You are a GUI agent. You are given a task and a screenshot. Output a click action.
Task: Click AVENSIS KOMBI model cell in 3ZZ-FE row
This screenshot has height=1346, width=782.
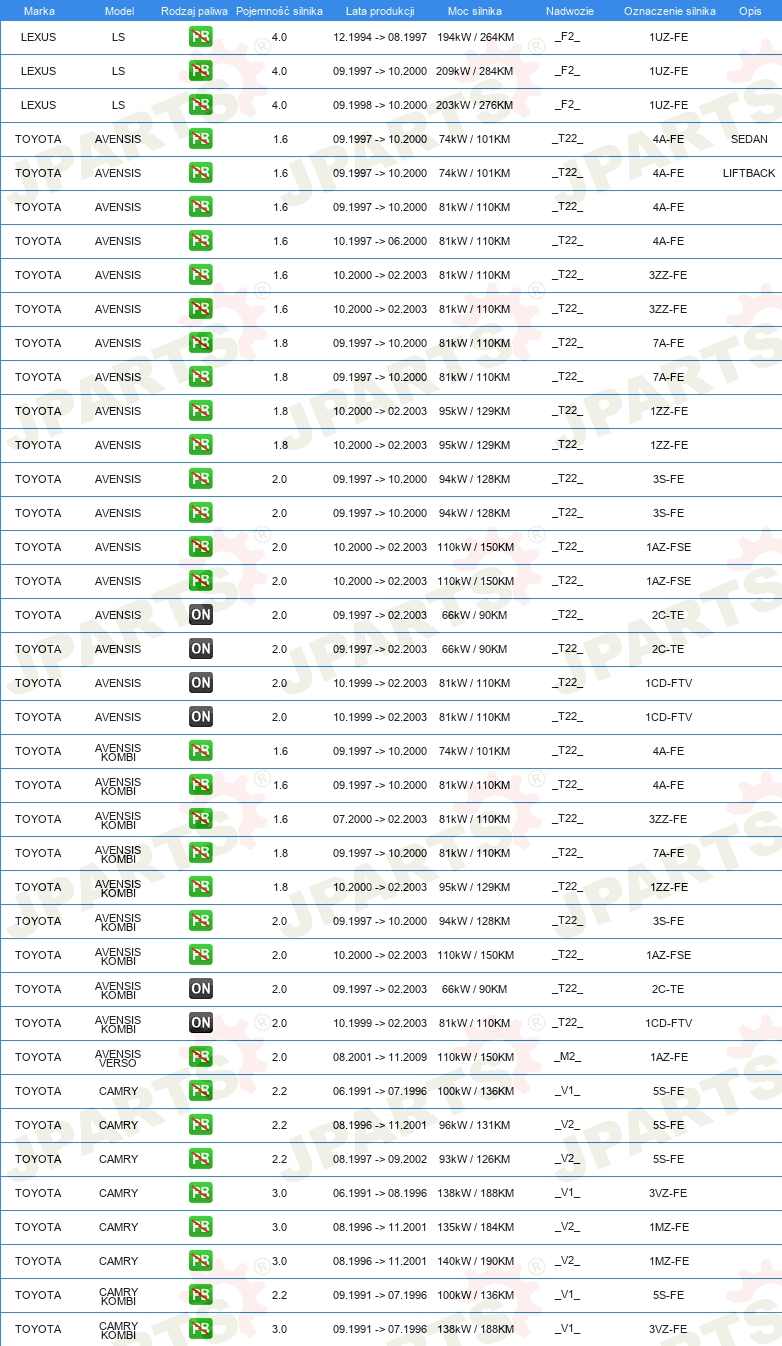coord(118,820)
